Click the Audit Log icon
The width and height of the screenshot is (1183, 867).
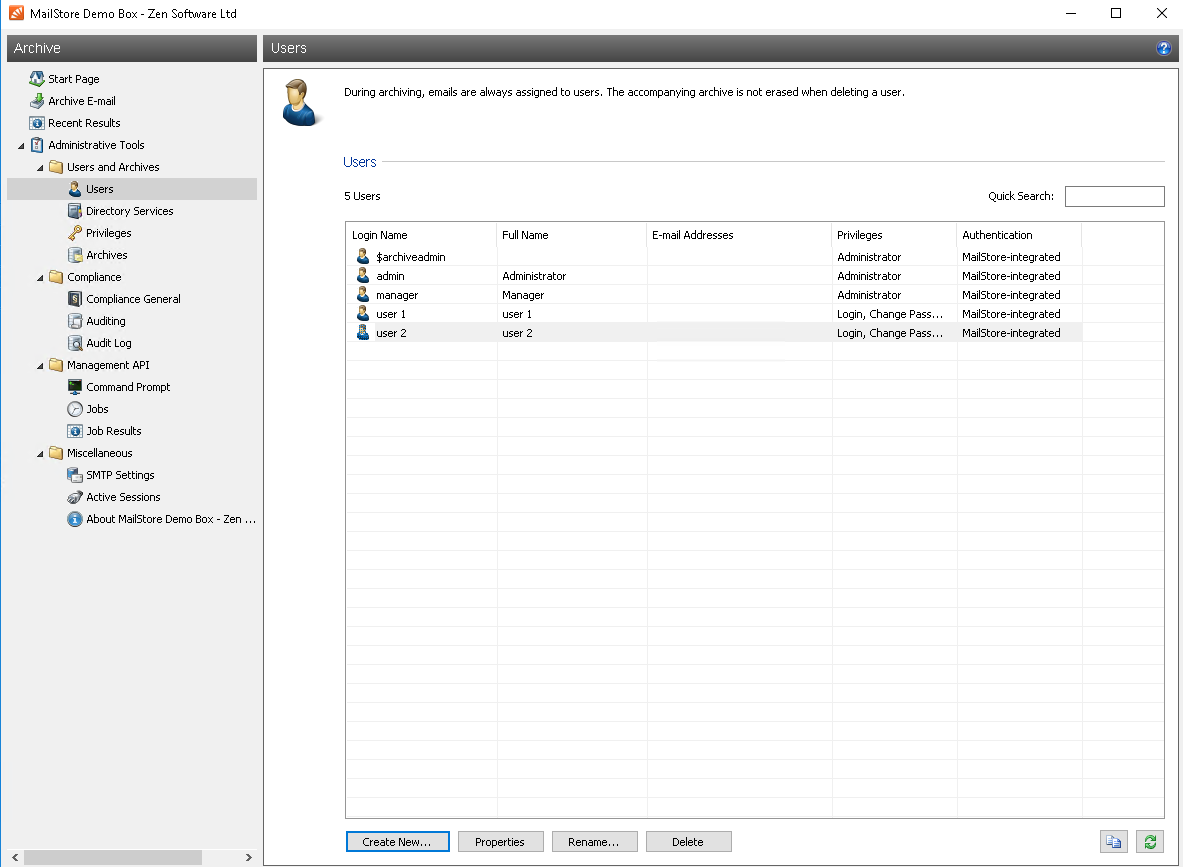click(74, 343)
